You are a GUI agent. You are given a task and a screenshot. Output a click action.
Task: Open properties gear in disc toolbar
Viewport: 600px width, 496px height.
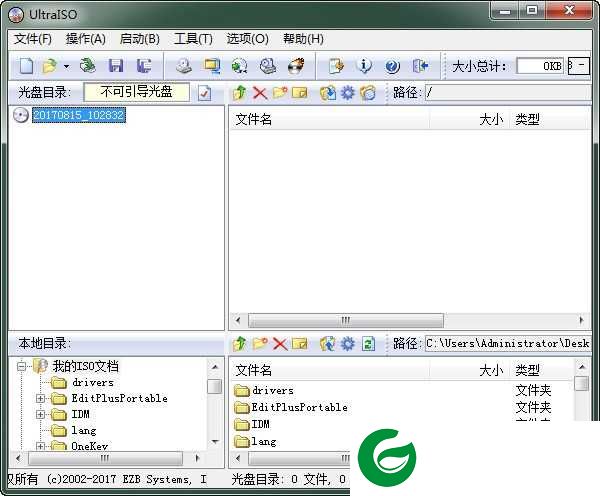[x=348, y=93]
